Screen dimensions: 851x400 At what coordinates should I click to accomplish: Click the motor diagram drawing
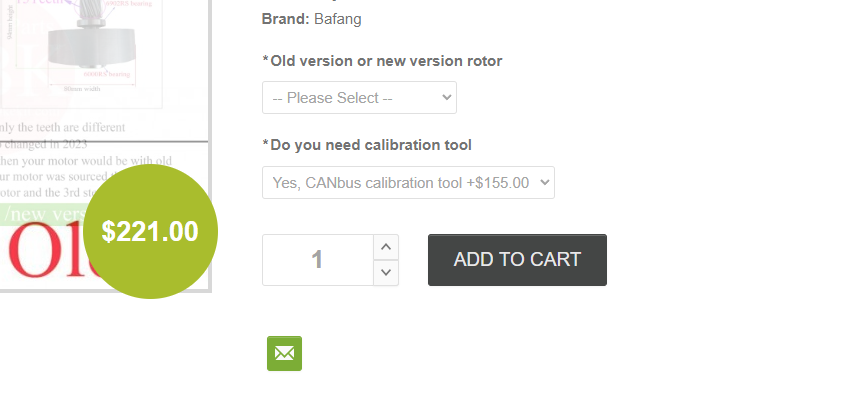(x=80, y=45)
